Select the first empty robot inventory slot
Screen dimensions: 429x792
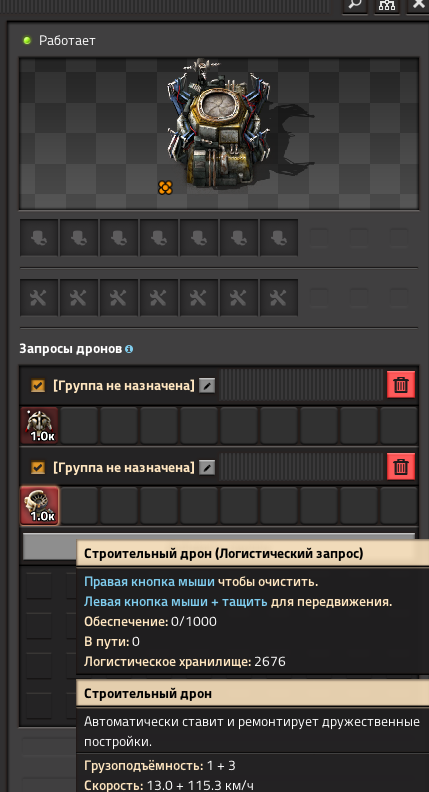point(39,237)
